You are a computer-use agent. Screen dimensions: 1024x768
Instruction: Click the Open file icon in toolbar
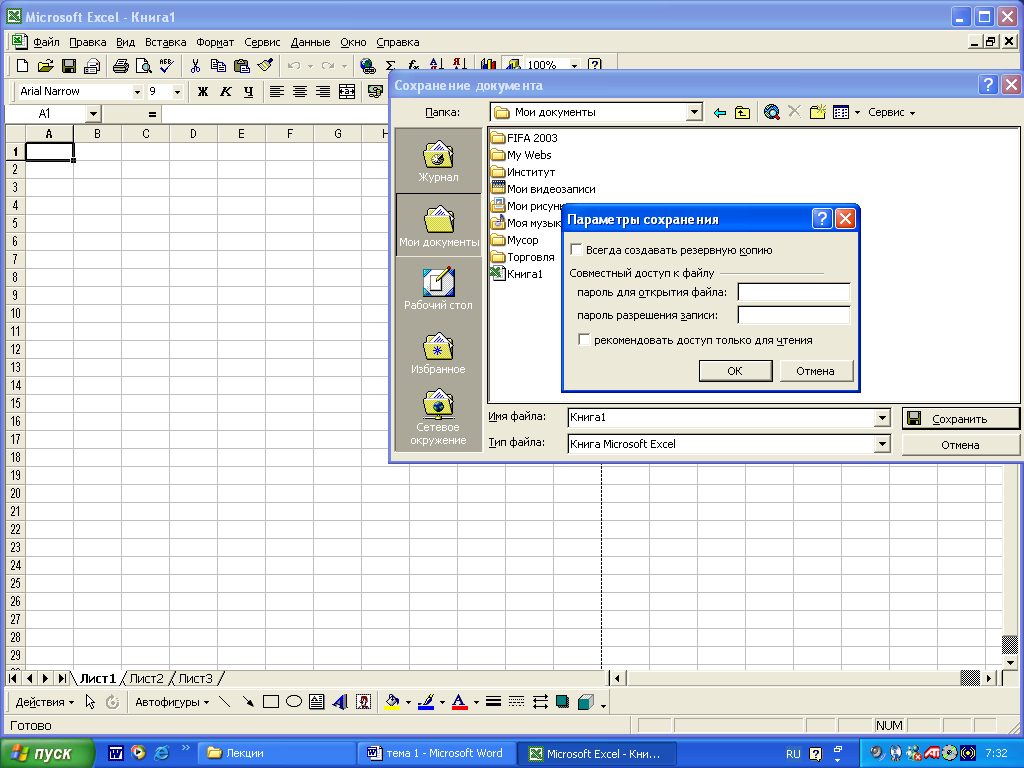(x=45, y=65)
